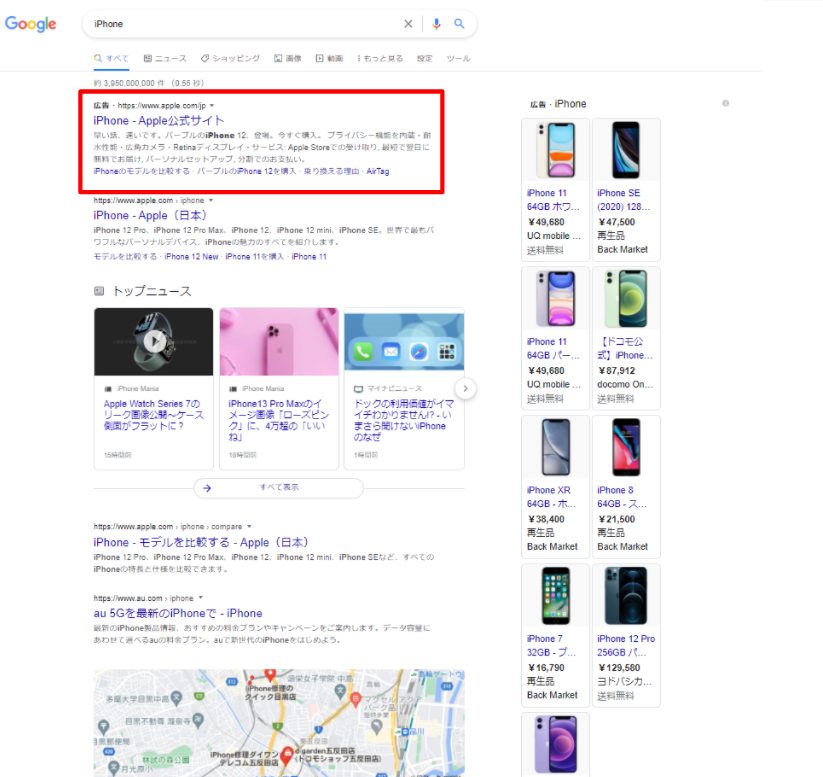Switch to the ニュース tab
The height and width of the screenshot is (777, 823).
(x=165, y=58)
